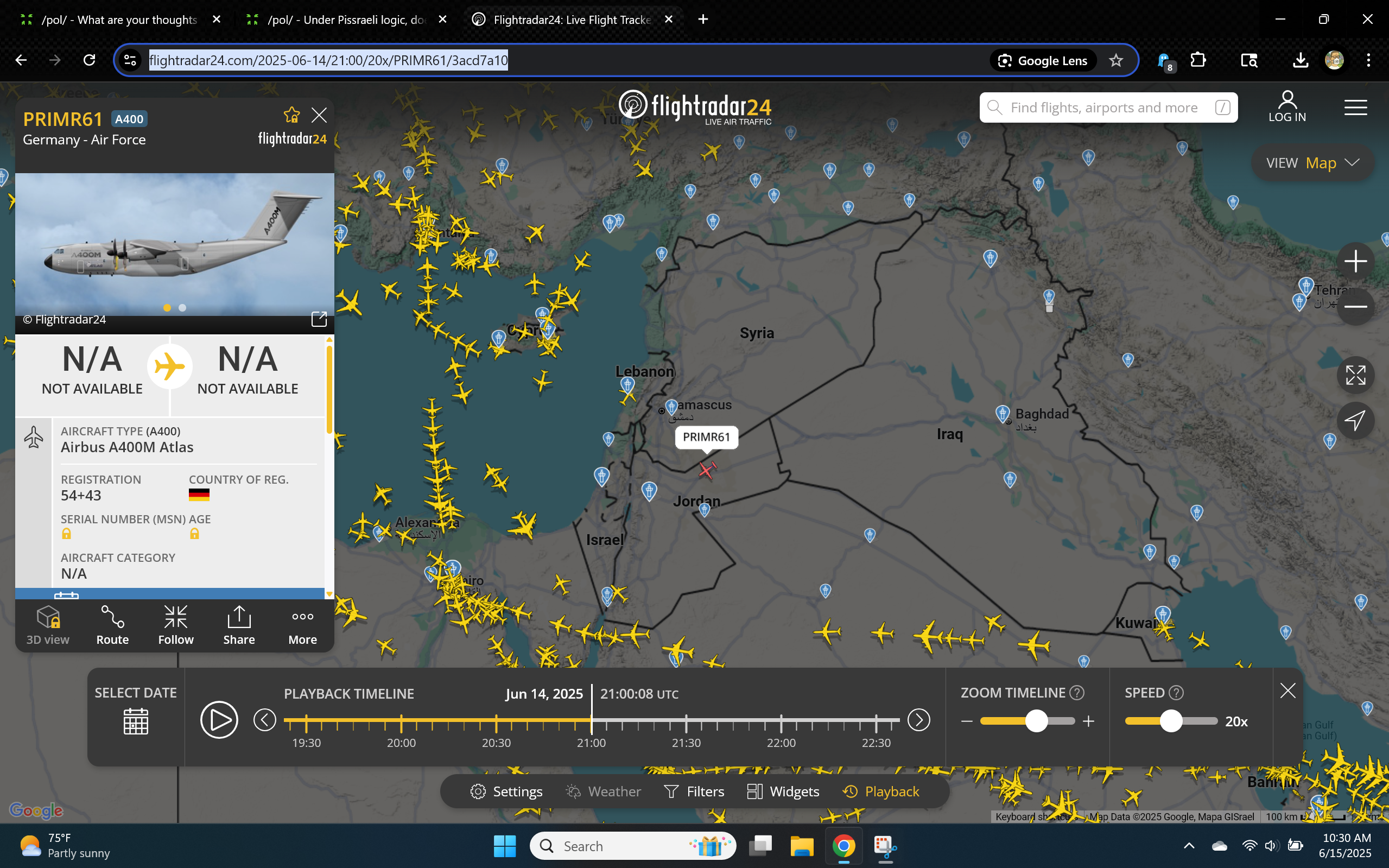This screenshot has width=1389, height=868.
Task: Open the Windows Start menu
Action: [x=505, y=846]
